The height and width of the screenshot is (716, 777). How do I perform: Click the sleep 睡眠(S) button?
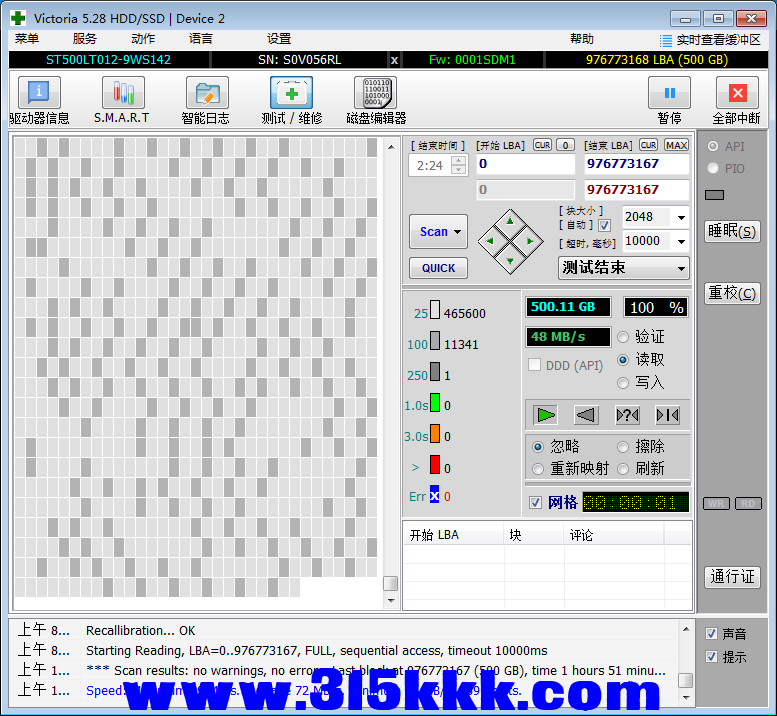pyautogui.click(x=732, y=231)
